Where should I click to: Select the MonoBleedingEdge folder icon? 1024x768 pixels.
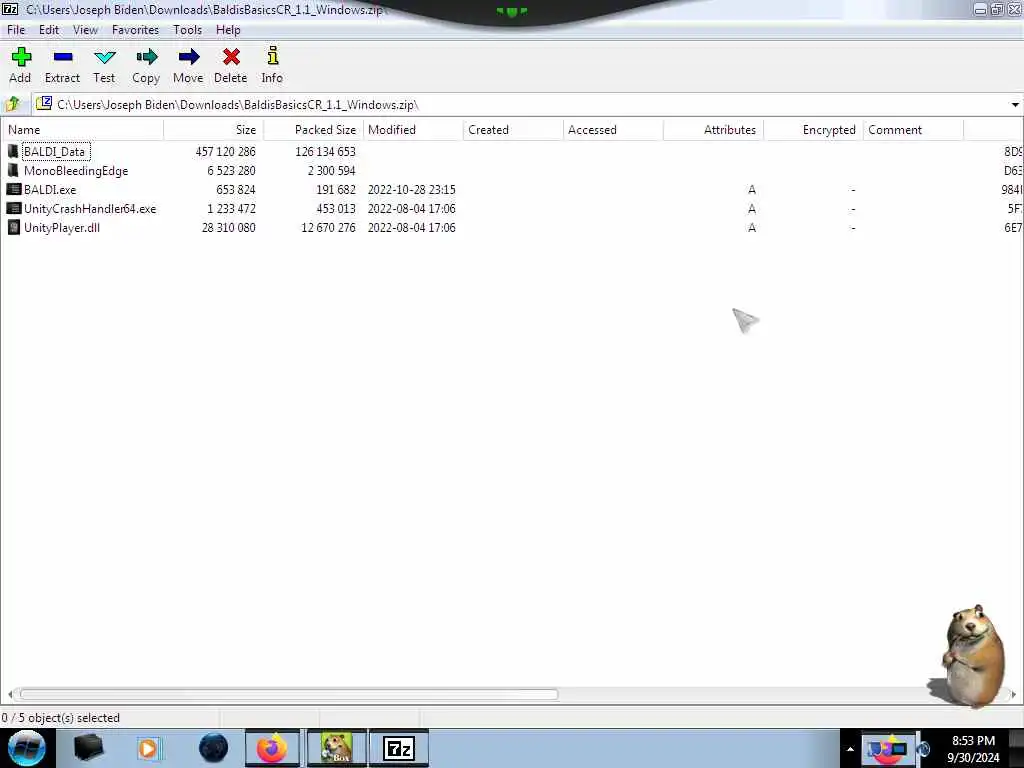tap(13, 170)
